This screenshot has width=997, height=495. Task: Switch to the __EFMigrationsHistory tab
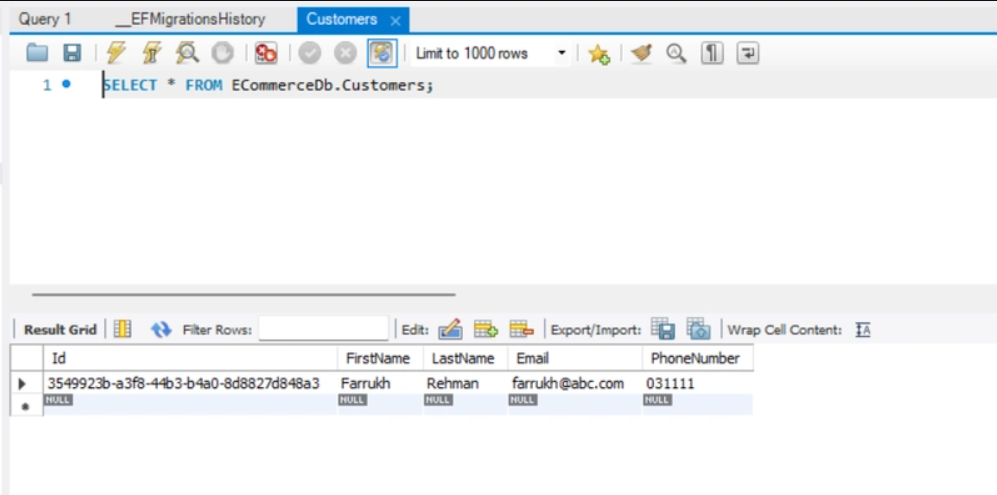click(x=189, y=19)
